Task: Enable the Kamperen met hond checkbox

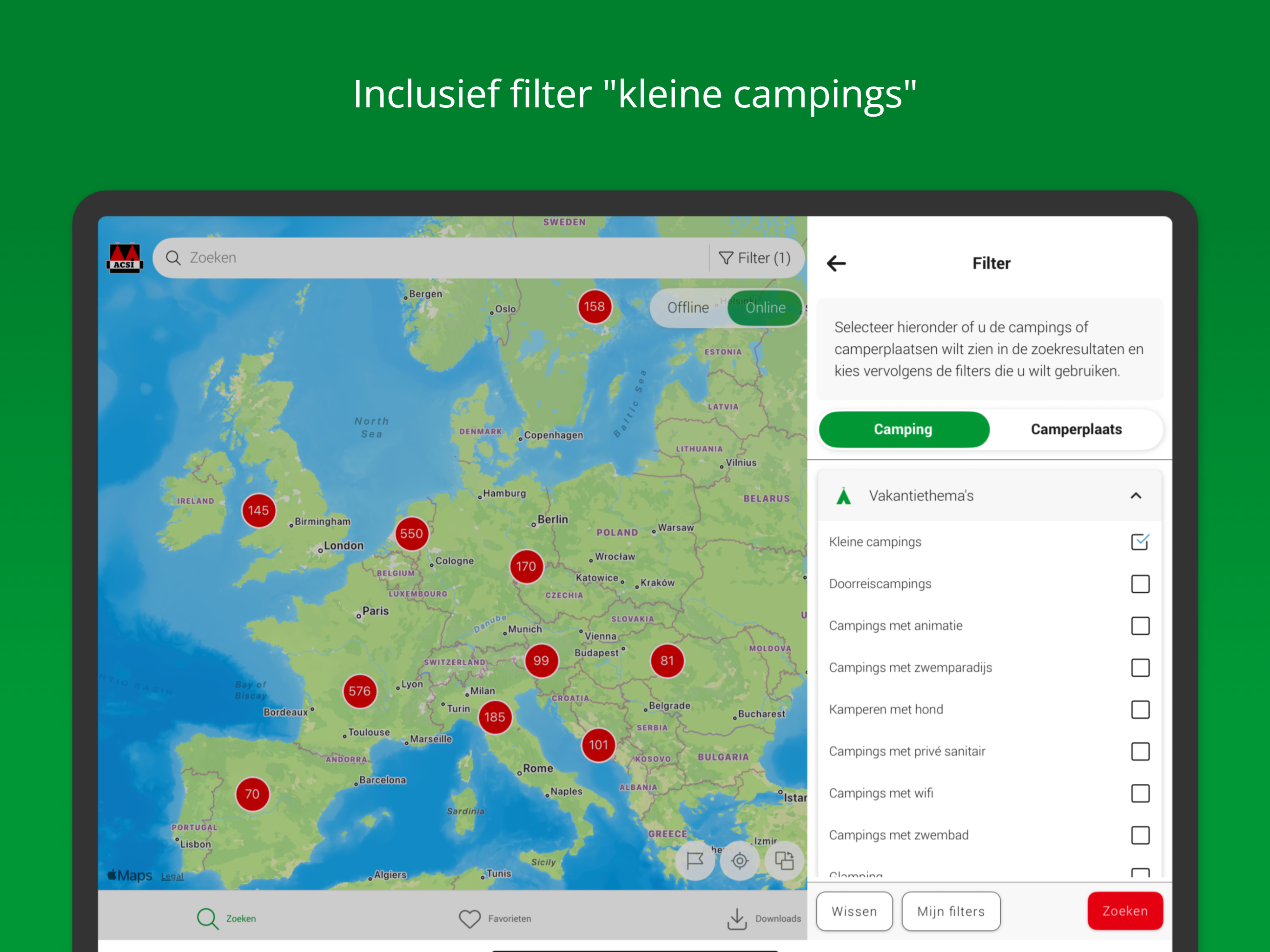Action: click(x=1140, y=710)
